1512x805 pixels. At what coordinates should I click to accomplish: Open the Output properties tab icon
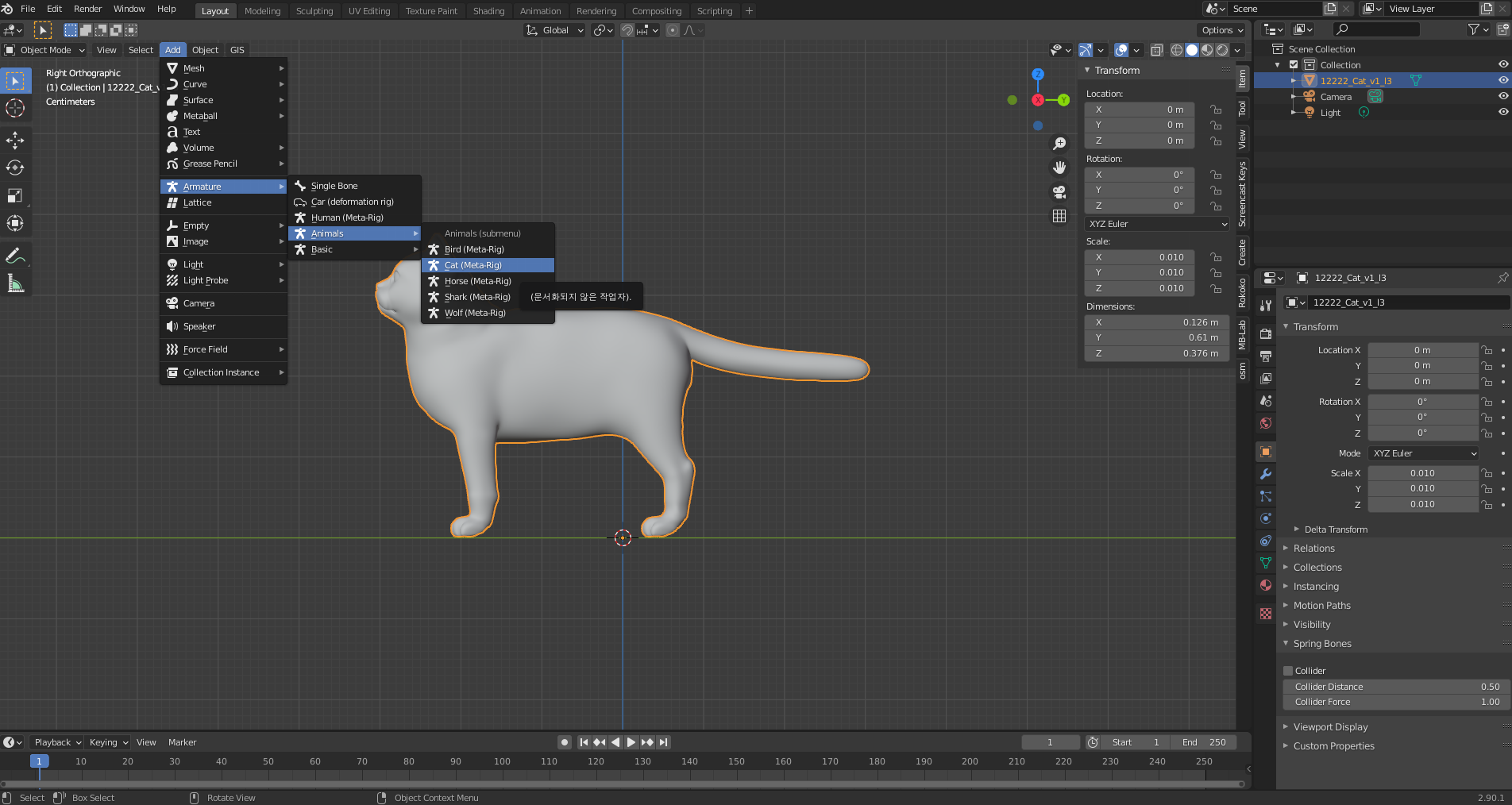pos(1266,356)
